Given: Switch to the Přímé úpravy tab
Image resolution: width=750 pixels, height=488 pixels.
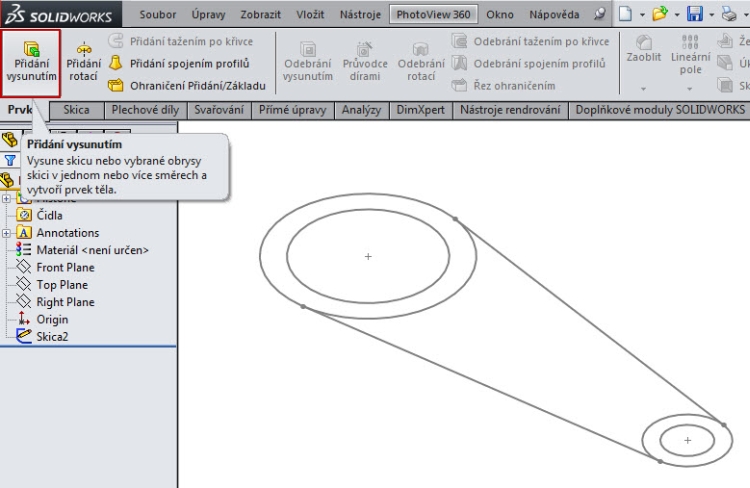Looking at the screenshot, I should [x=293, y=110].
